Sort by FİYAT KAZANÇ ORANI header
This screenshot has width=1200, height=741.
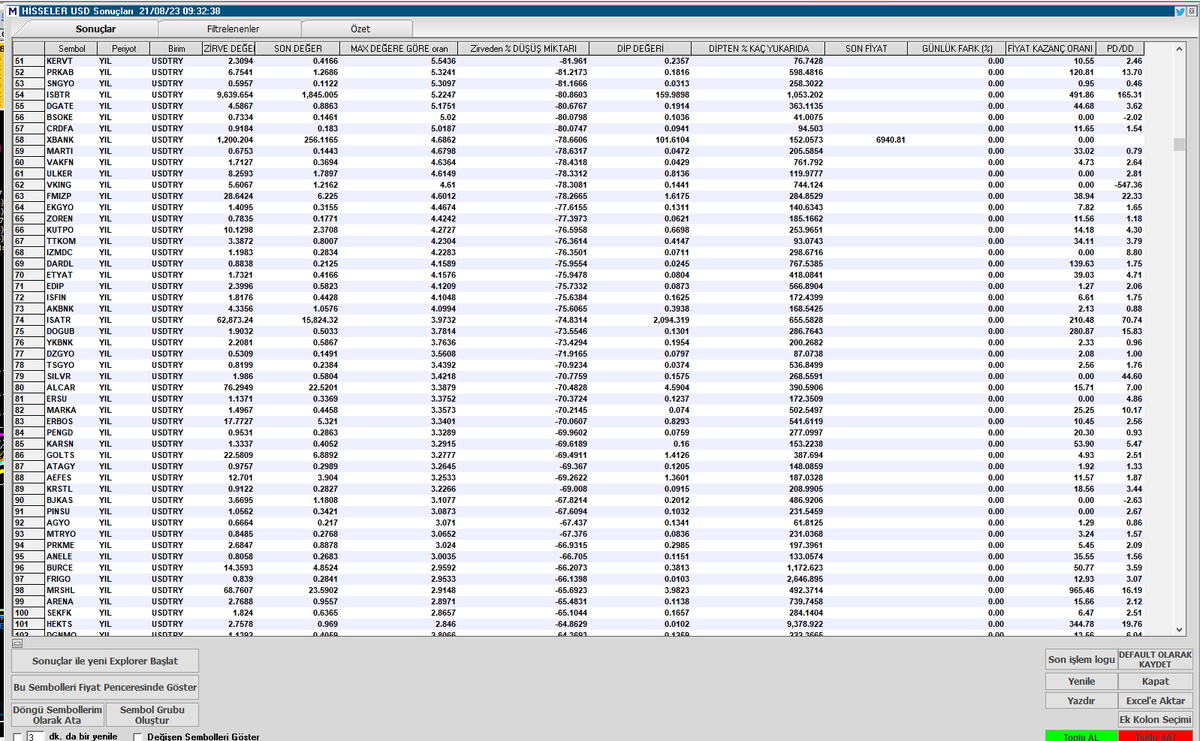coord(1050,48)
